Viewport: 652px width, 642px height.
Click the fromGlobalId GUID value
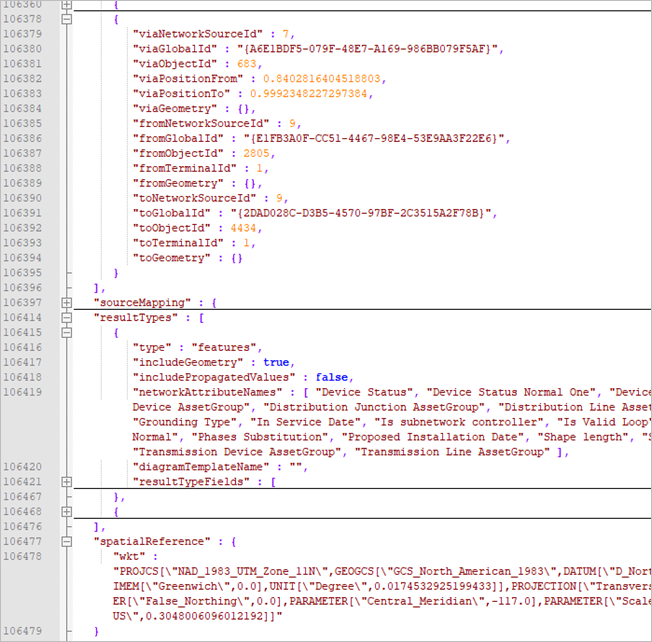(x=374, y=138)
